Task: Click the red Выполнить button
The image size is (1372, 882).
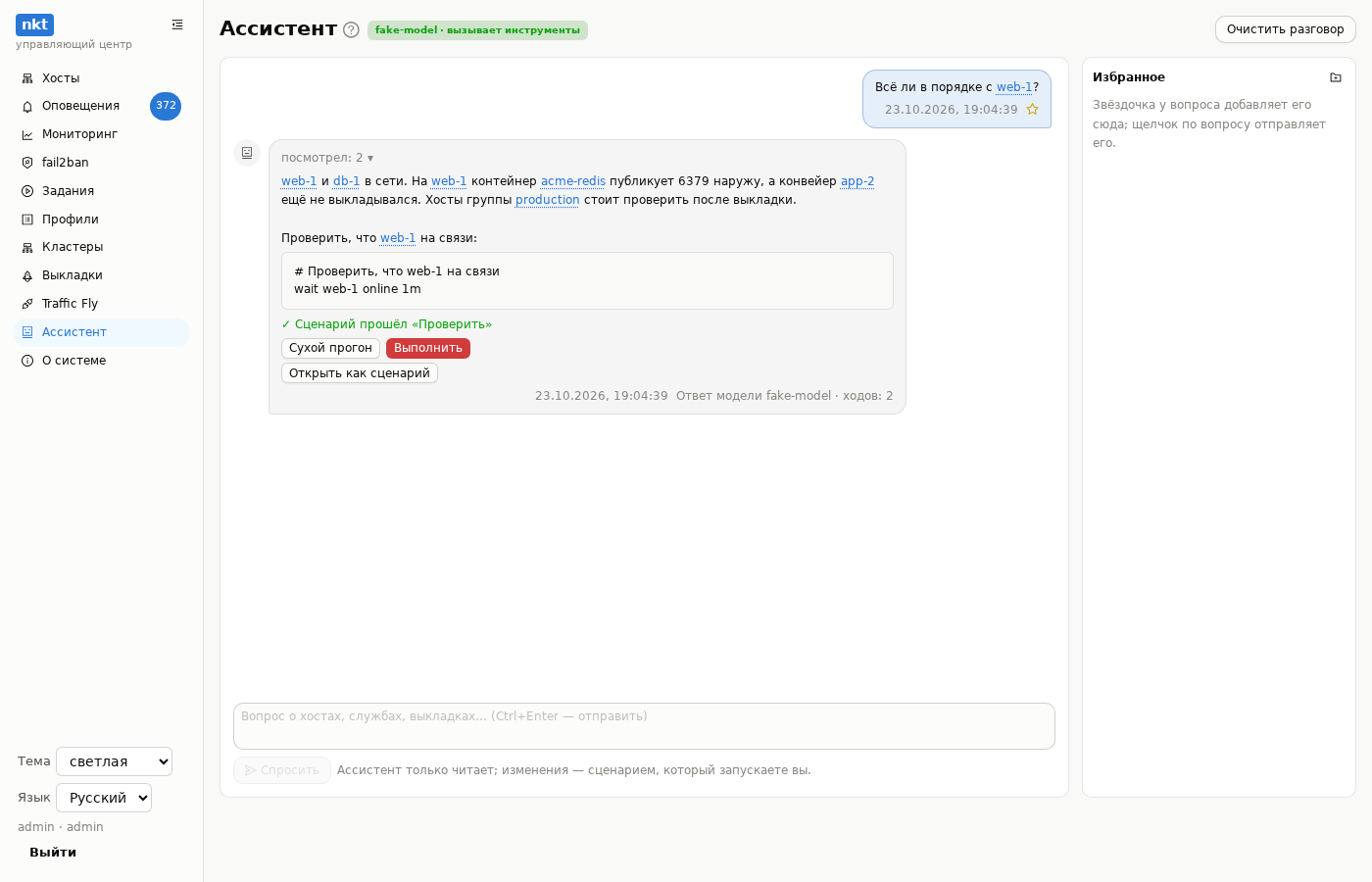Action: [428, 348]
